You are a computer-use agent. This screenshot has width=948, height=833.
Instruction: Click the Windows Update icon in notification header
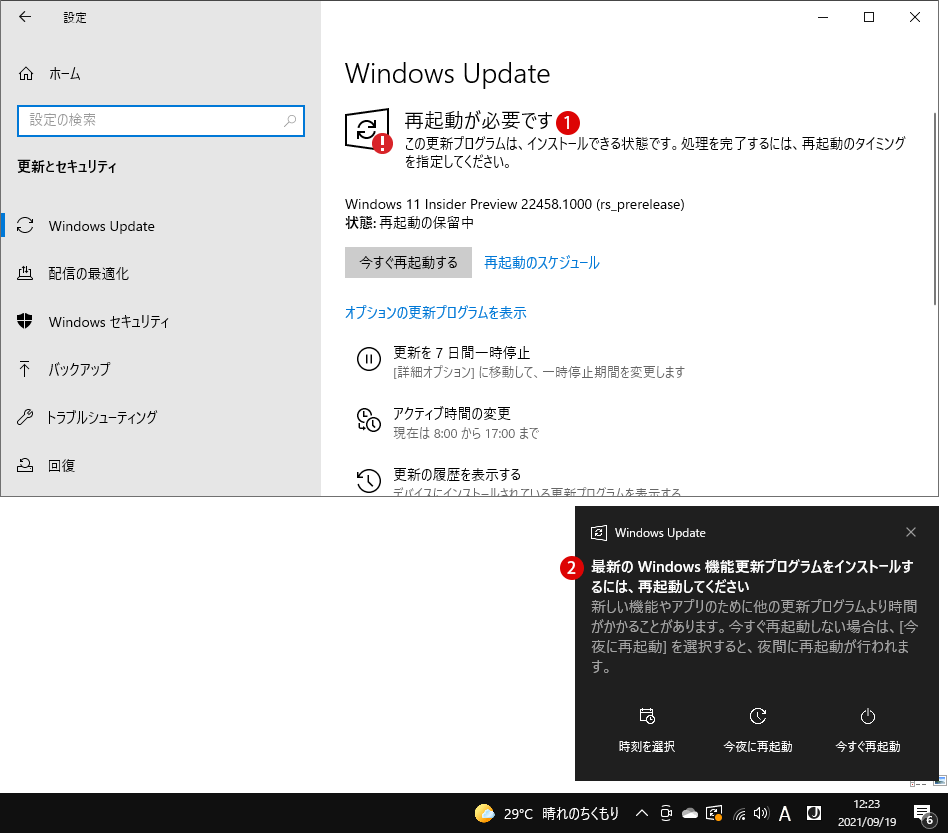point(599,533)
